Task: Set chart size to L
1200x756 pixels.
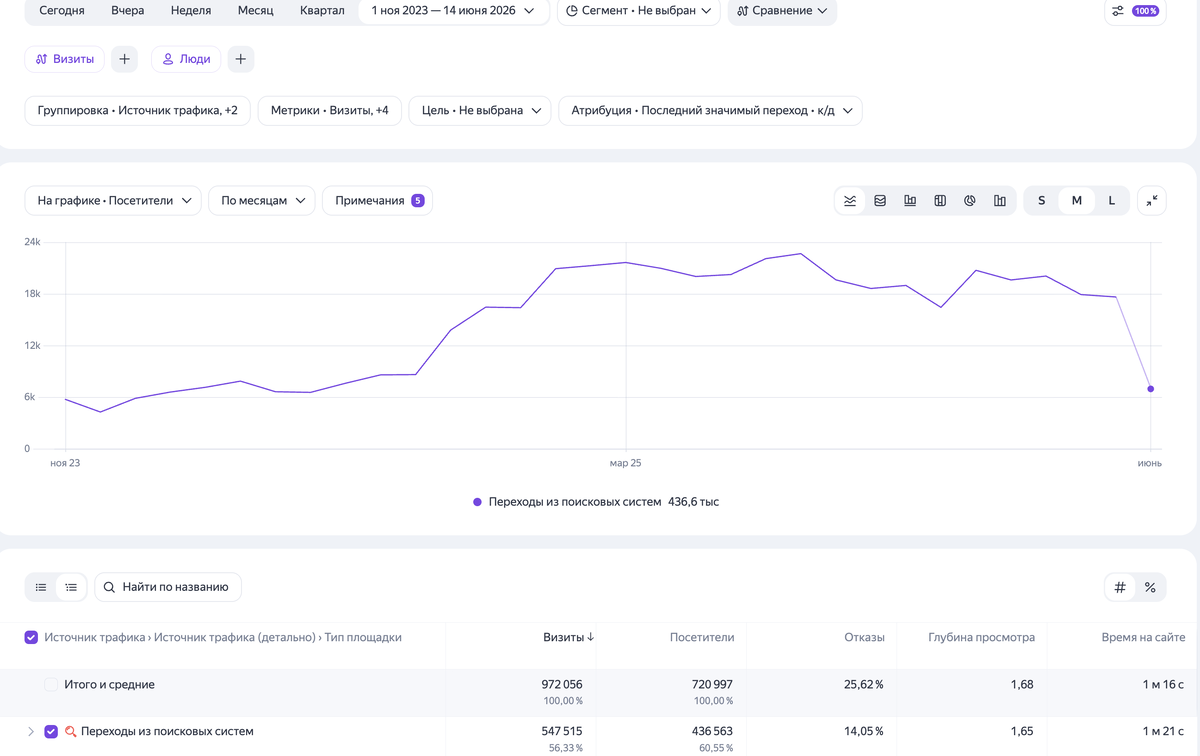Action: (x=1112, y=201)
